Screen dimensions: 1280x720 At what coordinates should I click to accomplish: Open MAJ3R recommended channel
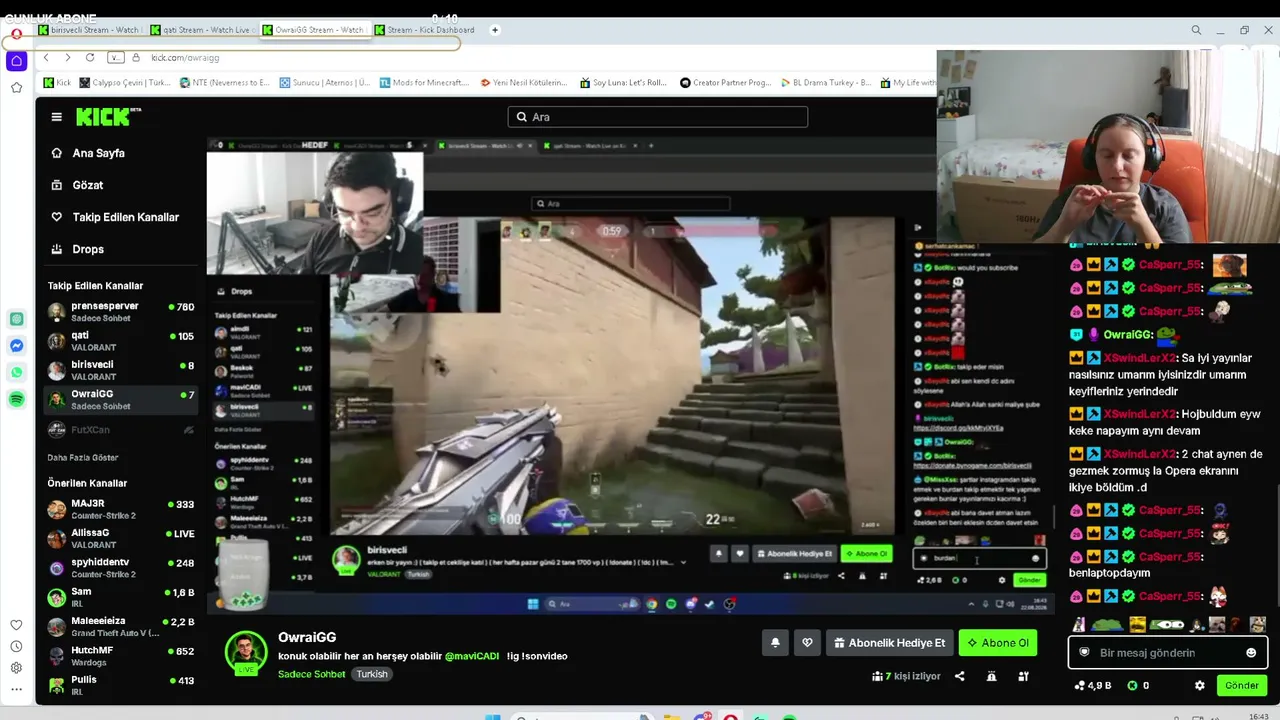(121, 509)
